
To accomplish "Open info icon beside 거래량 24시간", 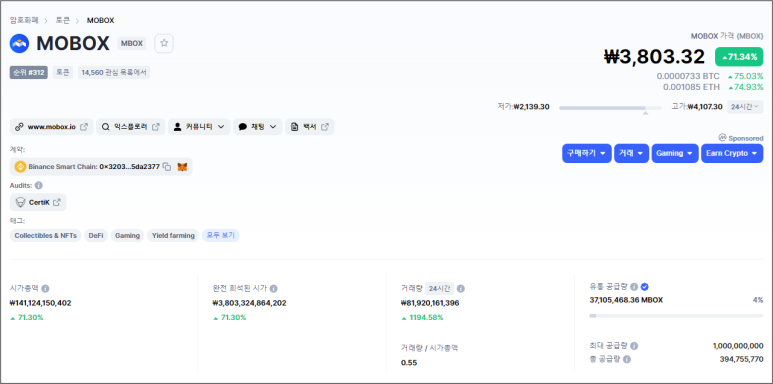I will tap(460, 288).
